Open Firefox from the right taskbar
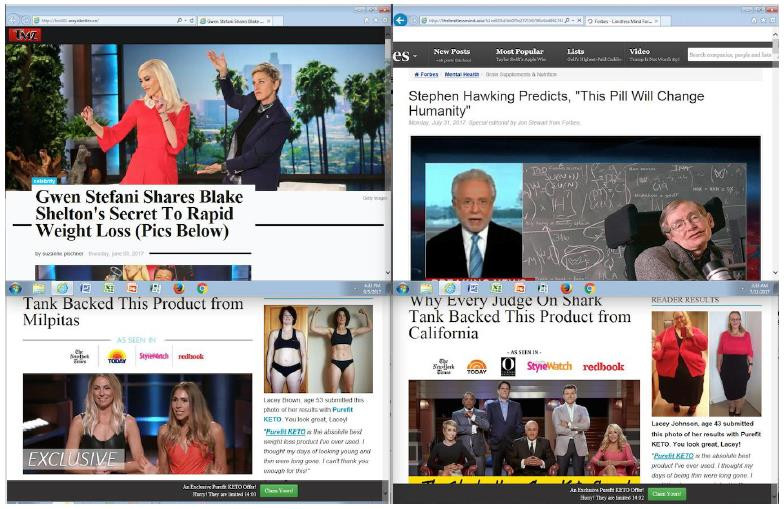 coord(566,288)
